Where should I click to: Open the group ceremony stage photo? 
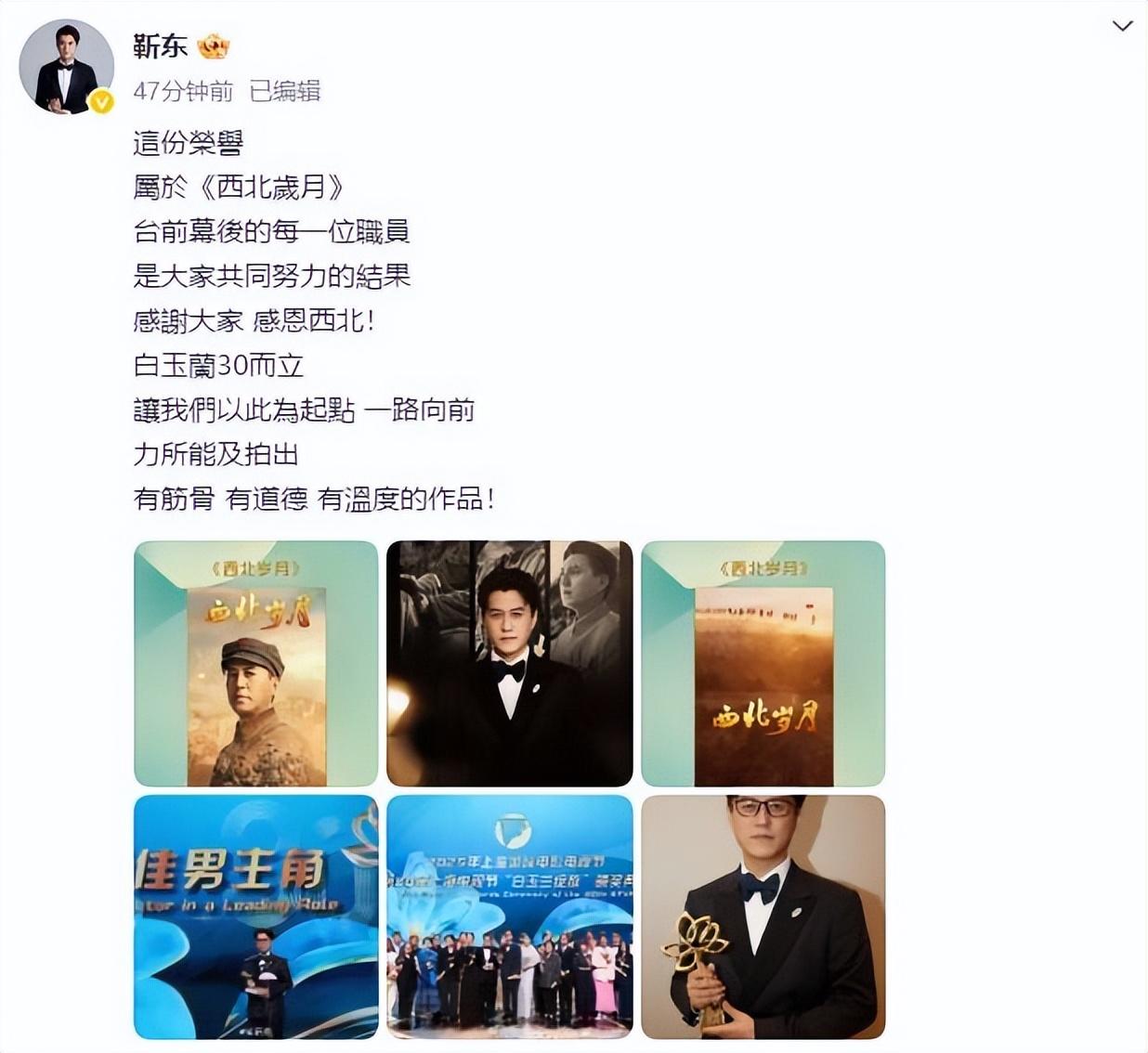tap(510, 916)
